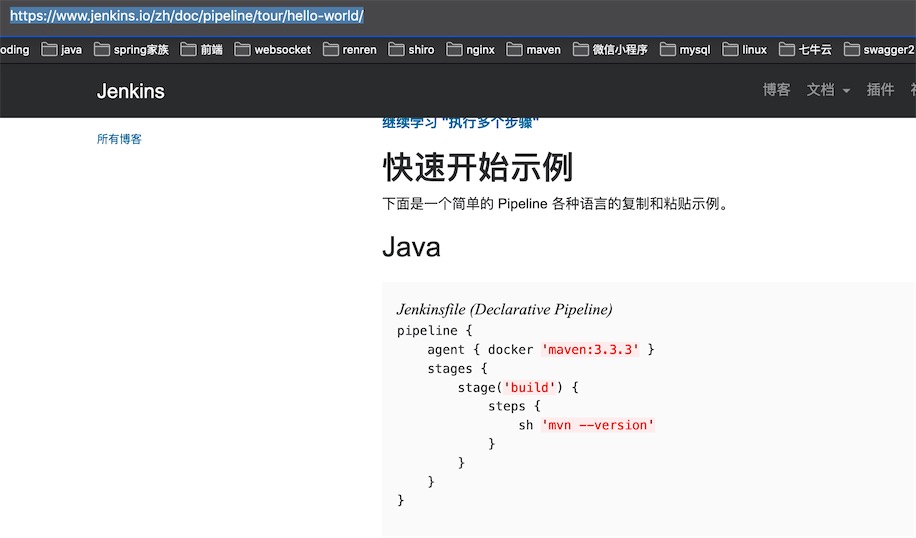Click the pipeline { line in code
Image resolution: width=916 pixels, height=538 pixels.
pyautogui.click(x=435, y=331)
